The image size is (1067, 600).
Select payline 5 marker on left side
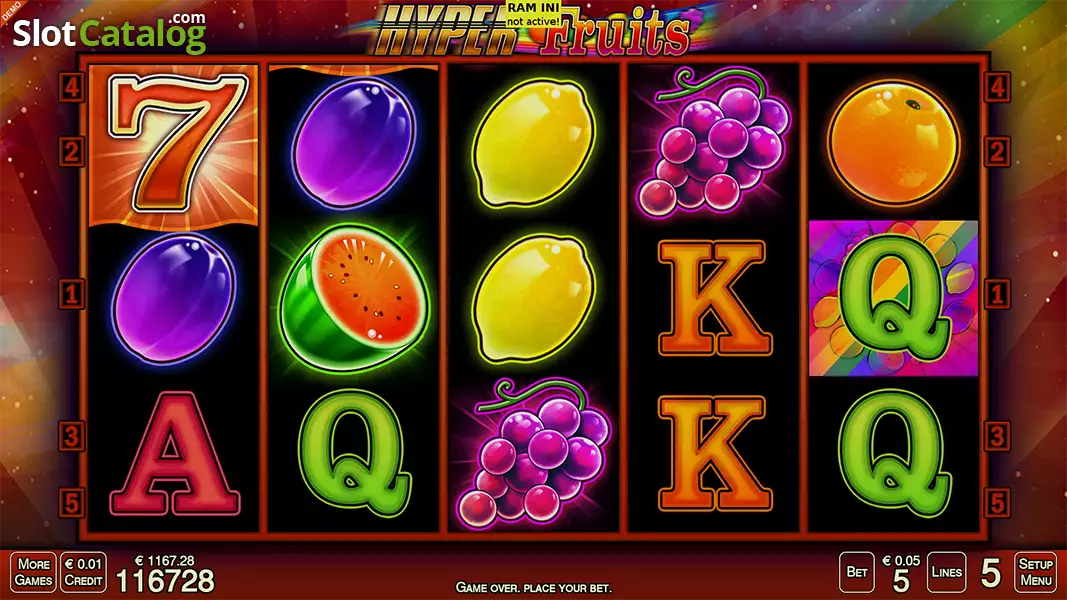click(x=71, y=503)
